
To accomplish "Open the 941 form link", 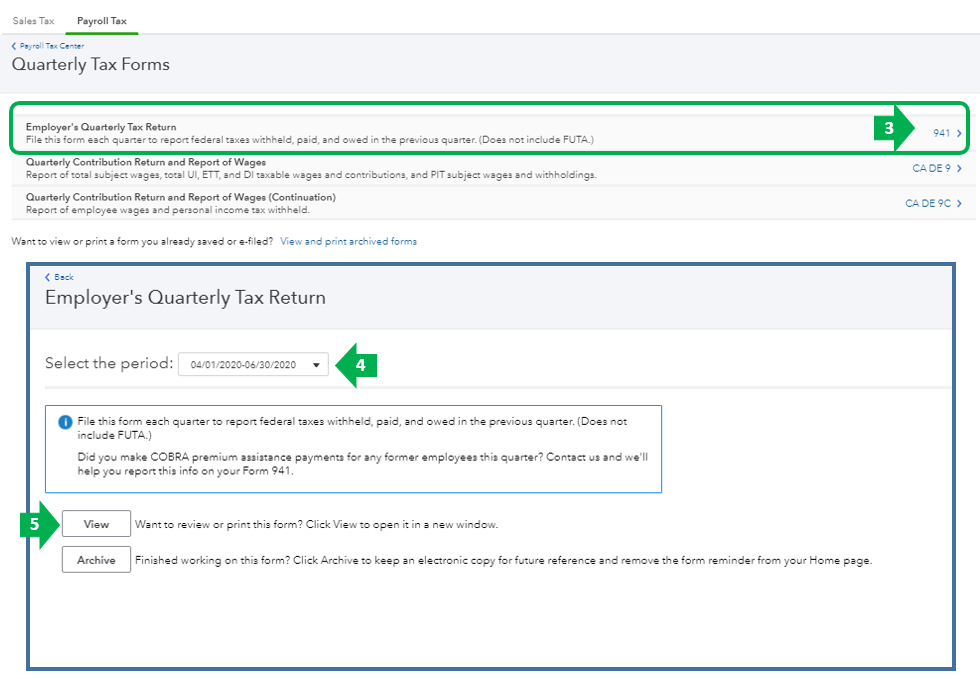I will click(941, 133).
